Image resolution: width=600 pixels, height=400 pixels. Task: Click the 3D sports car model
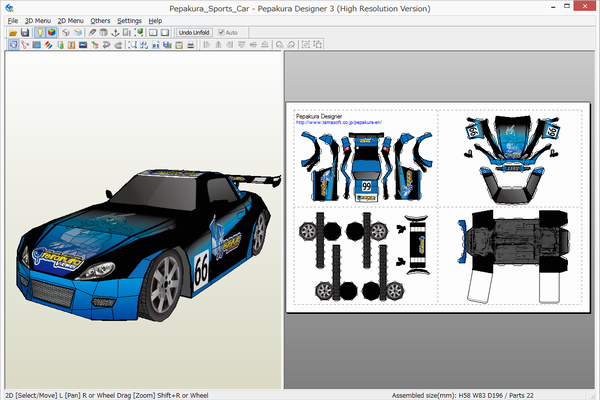coord(147,245)
